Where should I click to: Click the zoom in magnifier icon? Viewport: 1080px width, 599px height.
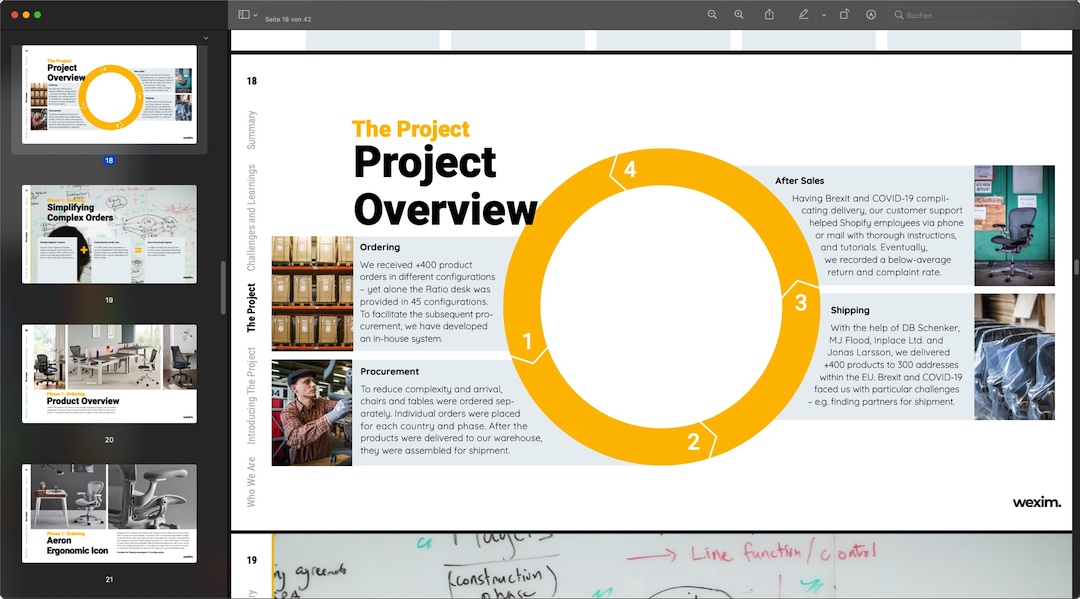tap(739, 15)
